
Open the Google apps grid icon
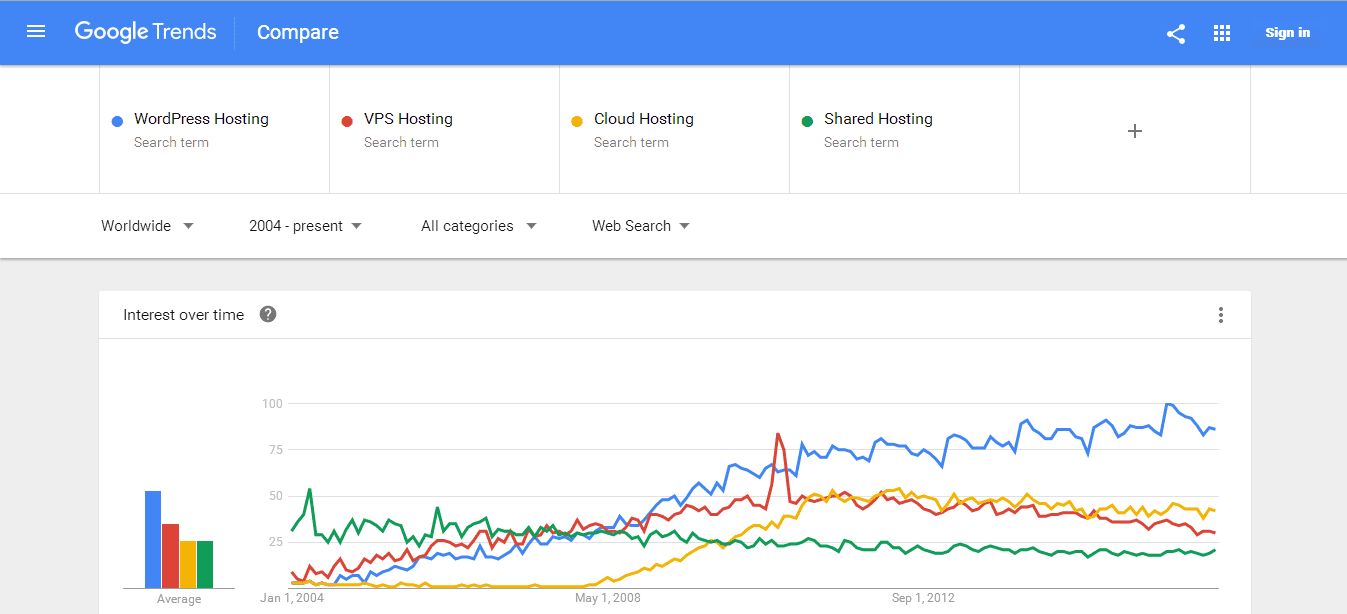click(x=1222, y=33)
